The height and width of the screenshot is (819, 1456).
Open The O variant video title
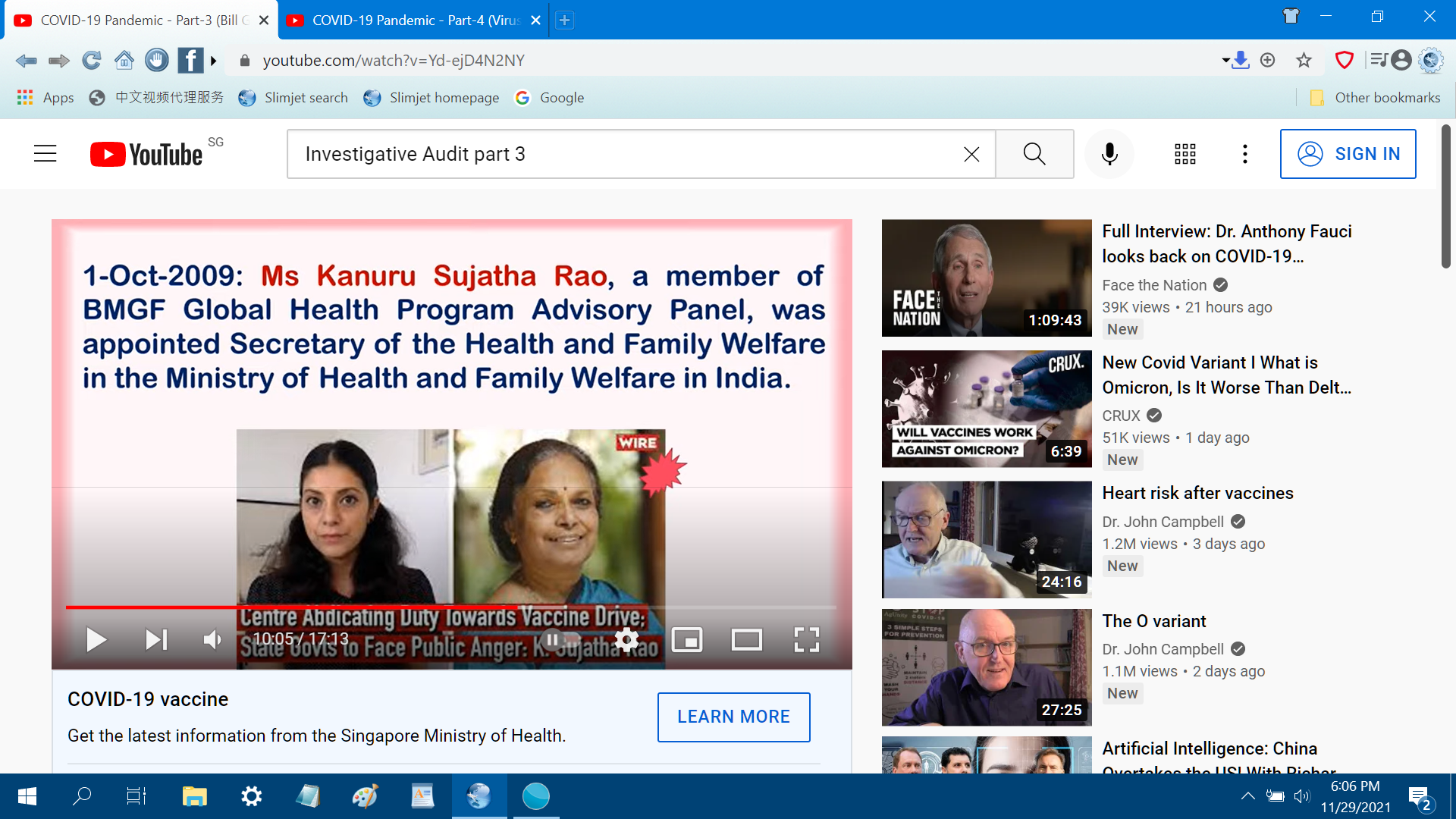point(1153,621)
